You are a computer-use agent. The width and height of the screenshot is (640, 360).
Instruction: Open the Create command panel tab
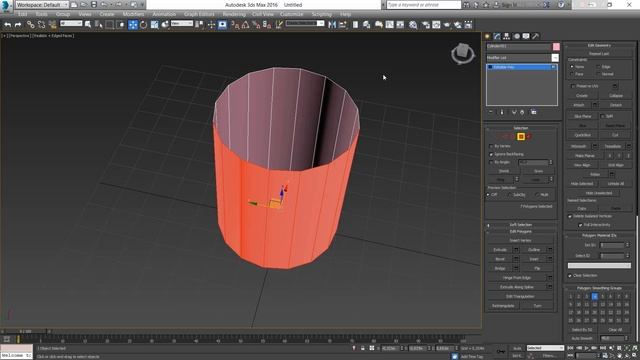point(487,36)
